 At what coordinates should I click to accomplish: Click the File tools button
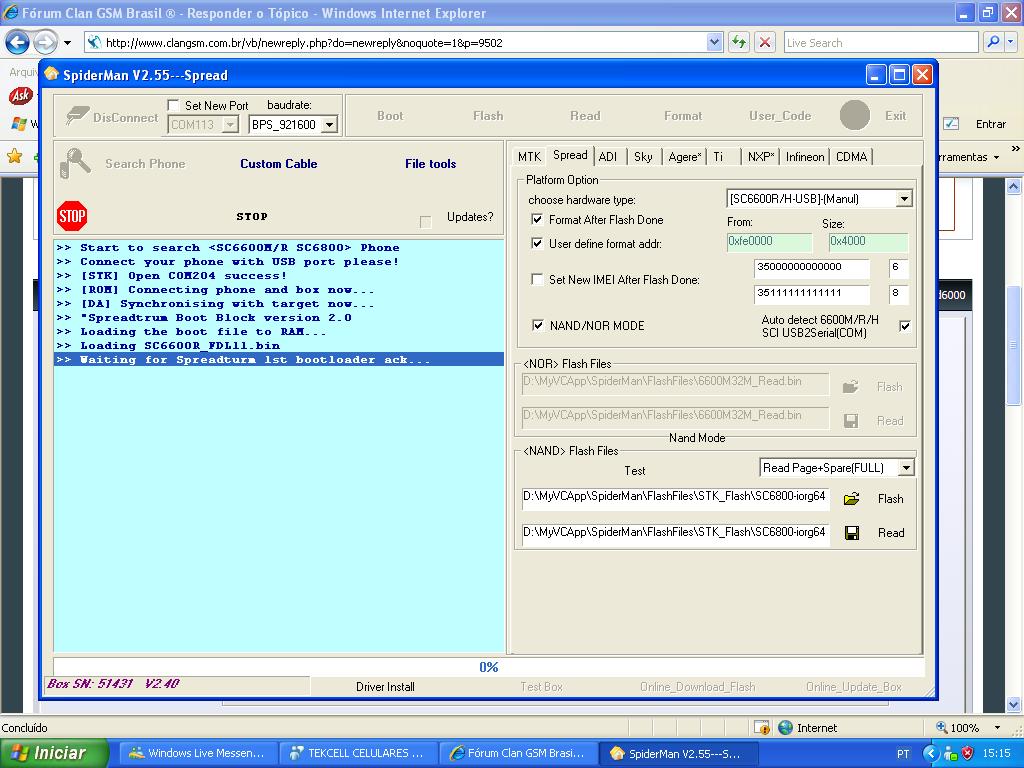(x=430, y=164)
